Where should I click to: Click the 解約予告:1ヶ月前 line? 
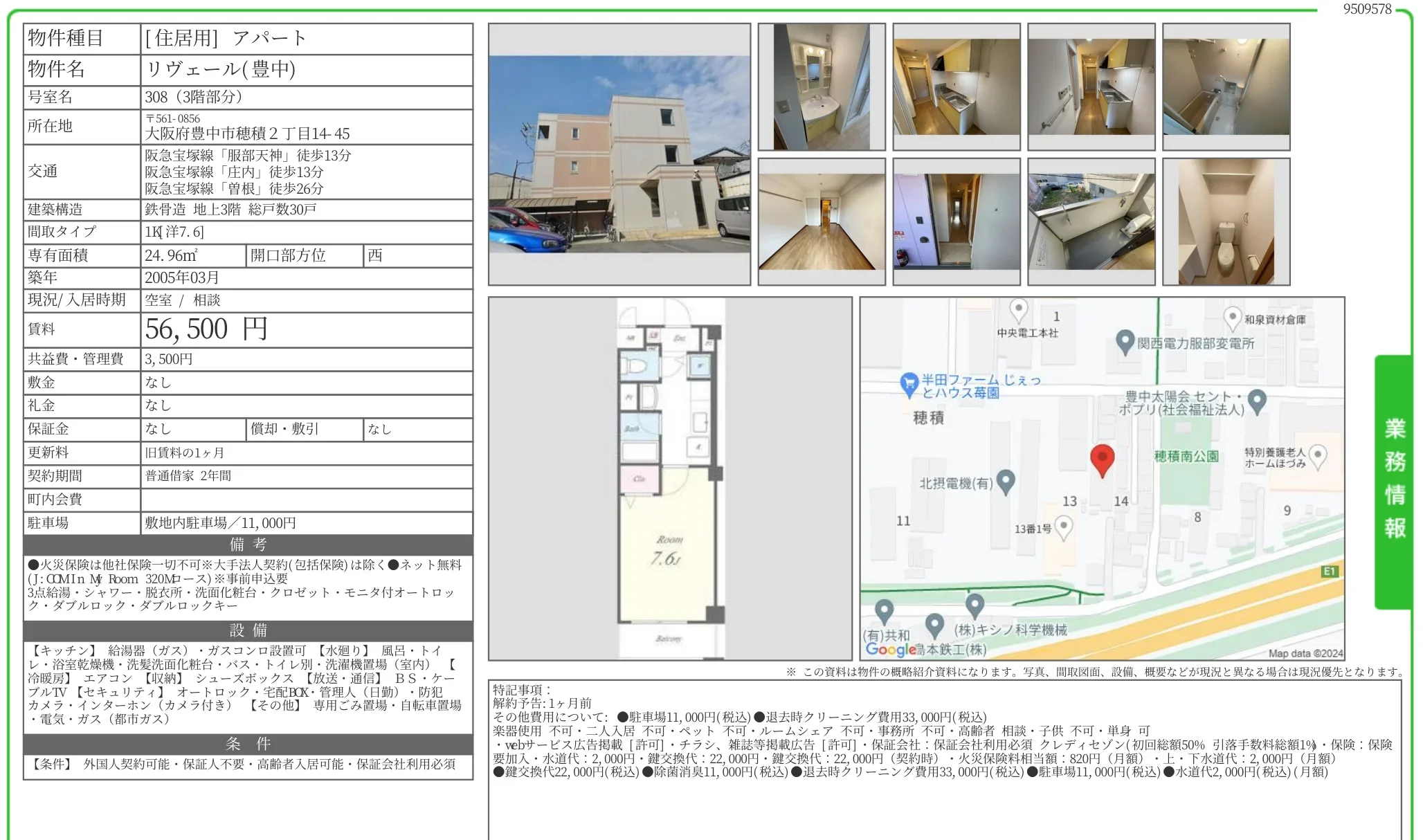coord(542,703)
